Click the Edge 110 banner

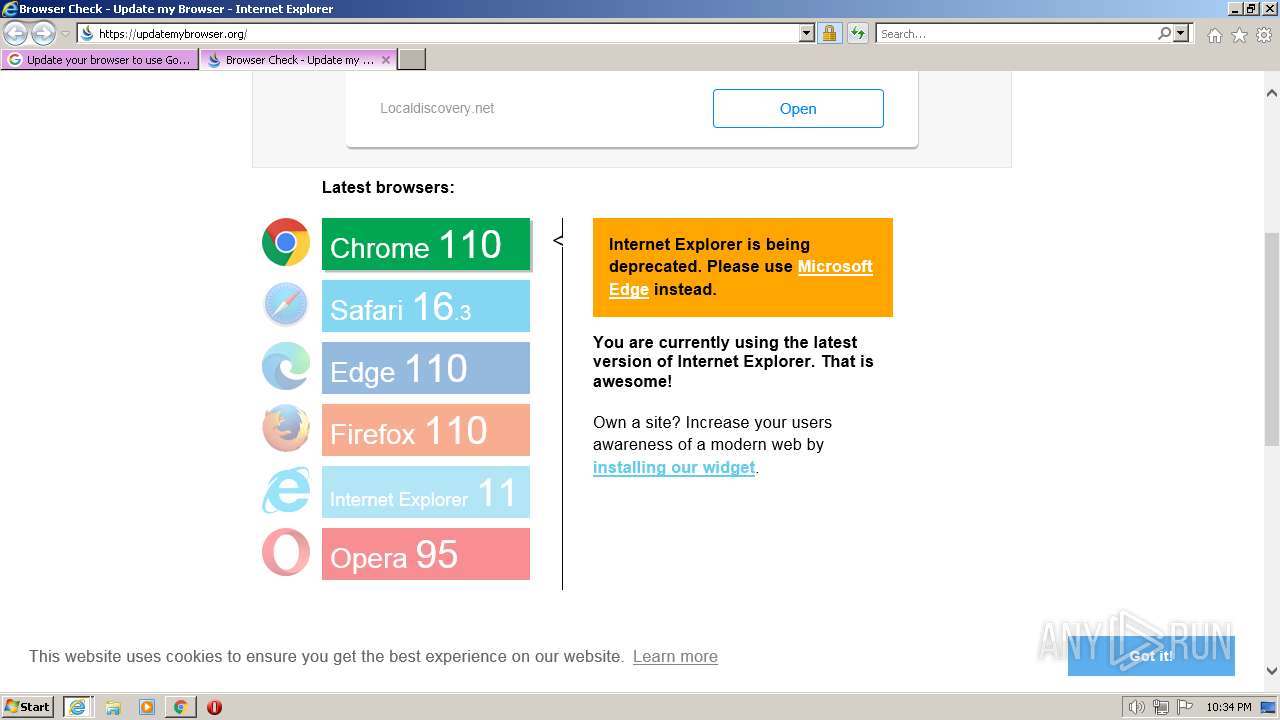[426, 368]
